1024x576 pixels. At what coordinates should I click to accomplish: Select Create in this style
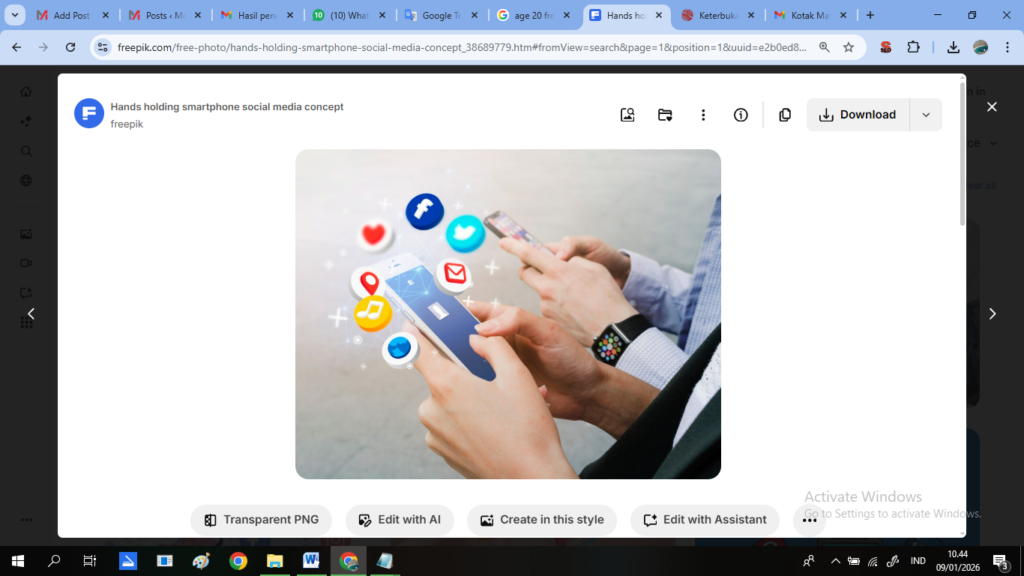coord(541,520)
